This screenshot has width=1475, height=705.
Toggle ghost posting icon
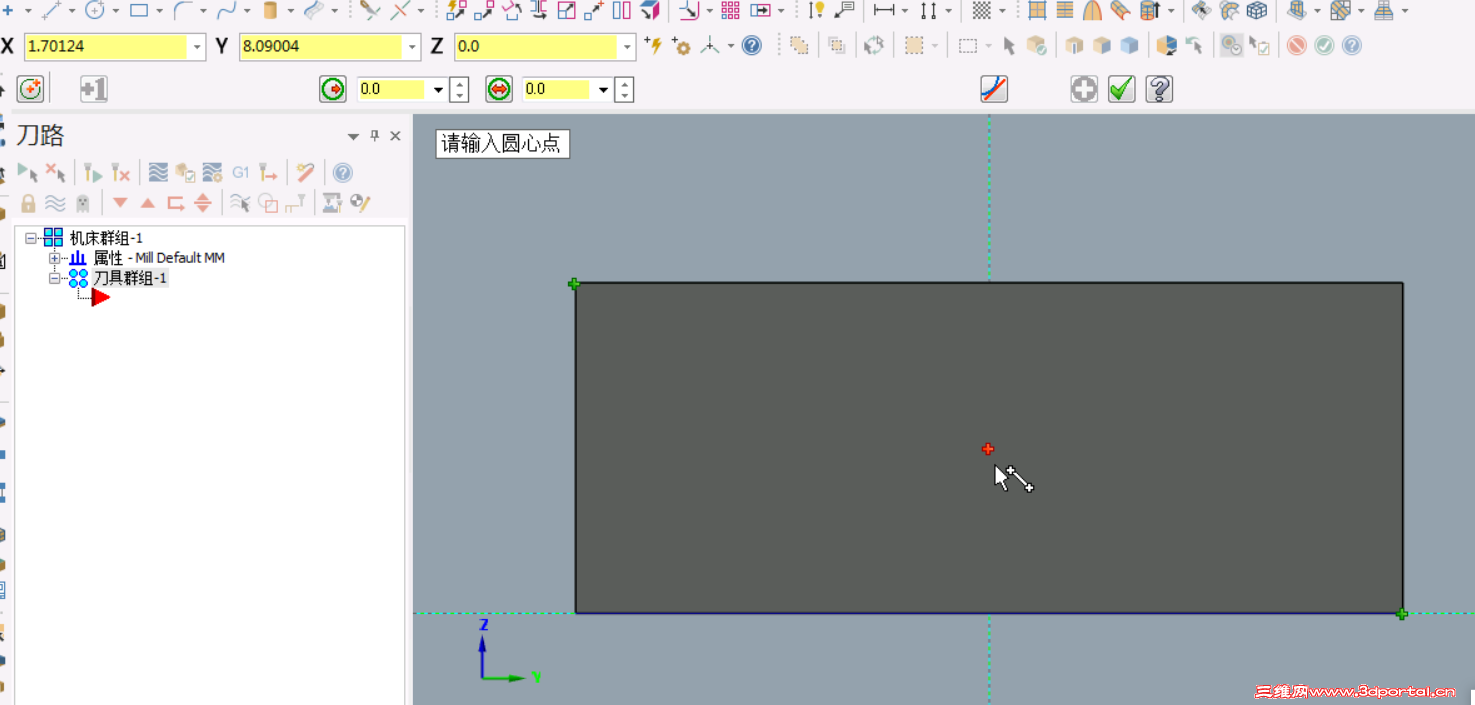[82, 203]
